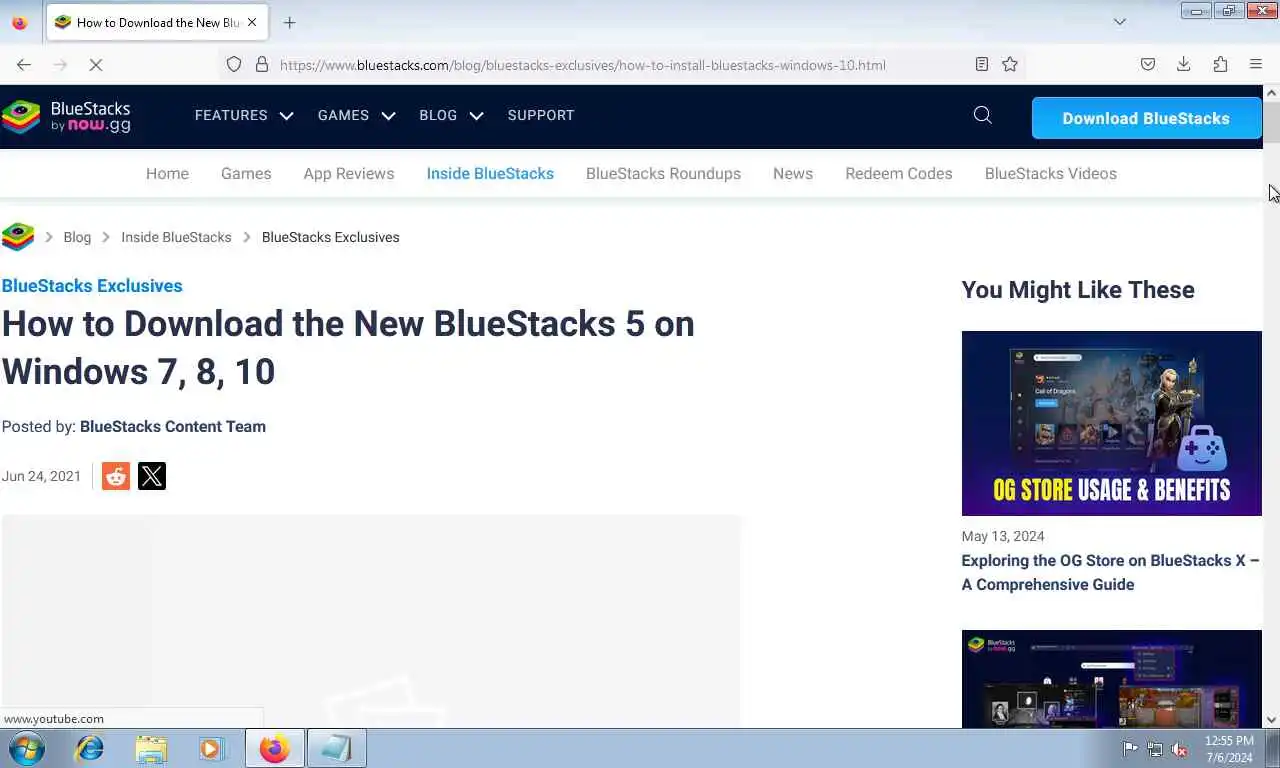
Task: Follow the Blog breadcrumb link
Action: pyautogui.click(x=77, y=237)
